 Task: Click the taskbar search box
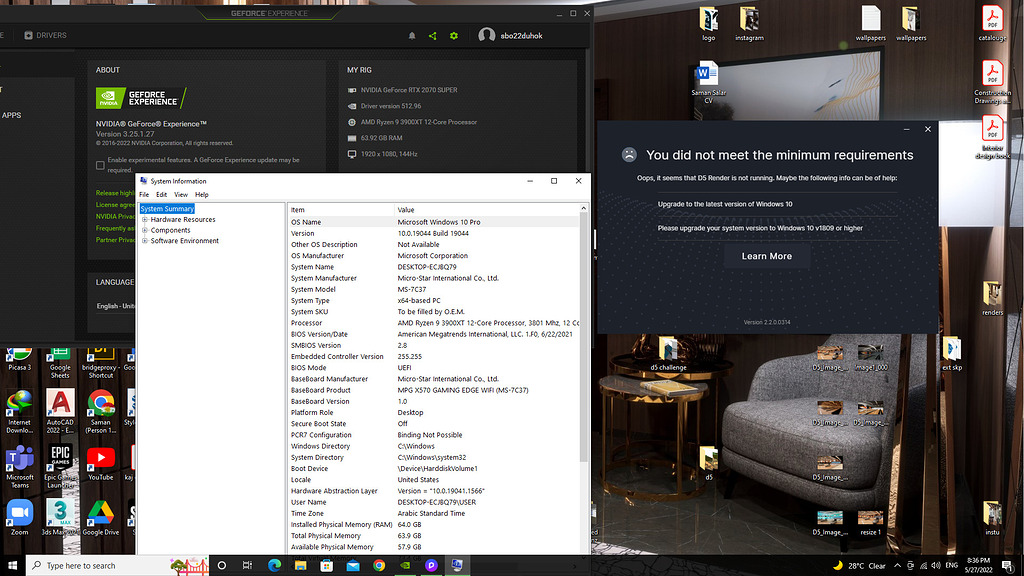click(118, 566)
